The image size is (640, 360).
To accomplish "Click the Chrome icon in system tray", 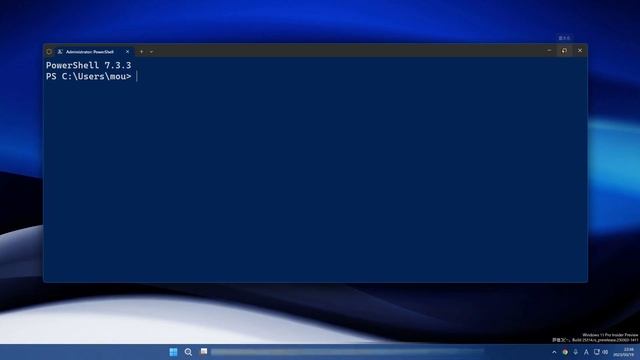I will point(565,352).
